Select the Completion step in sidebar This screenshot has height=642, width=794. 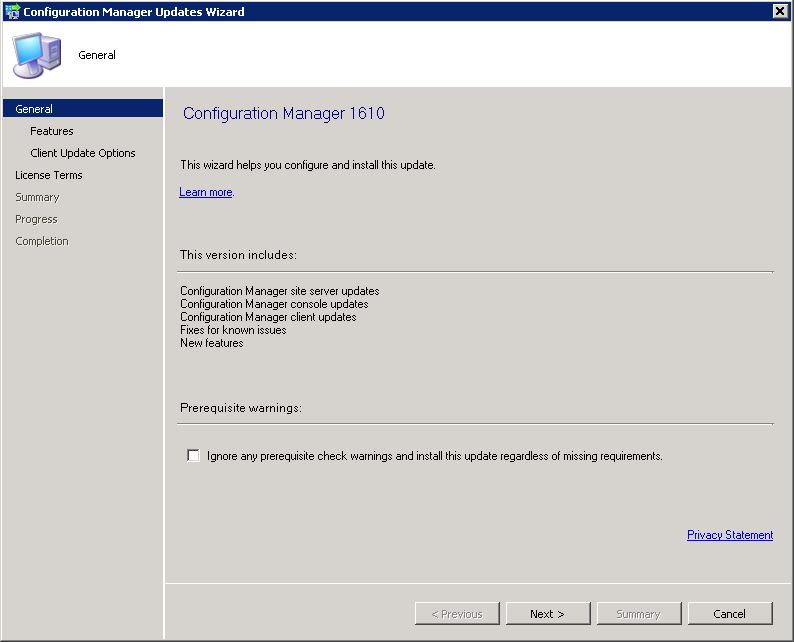[42, 241]
